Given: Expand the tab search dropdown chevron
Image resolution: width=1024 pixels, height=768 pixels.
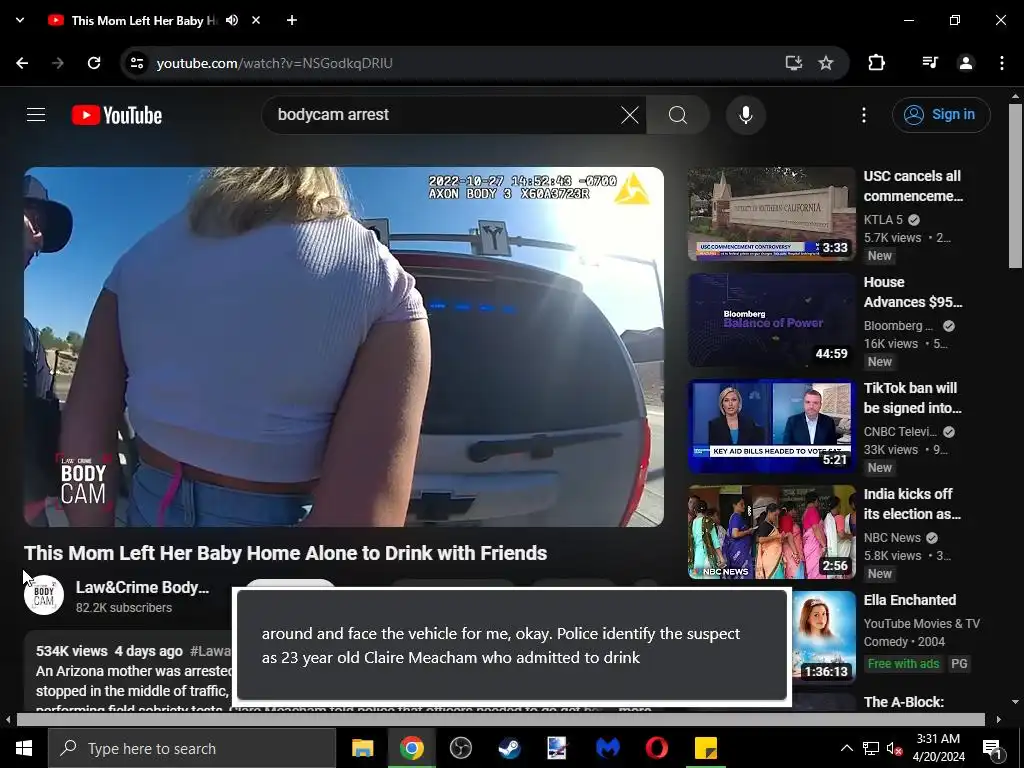Looking at the screenshot, I should click(x=20, y=20).
